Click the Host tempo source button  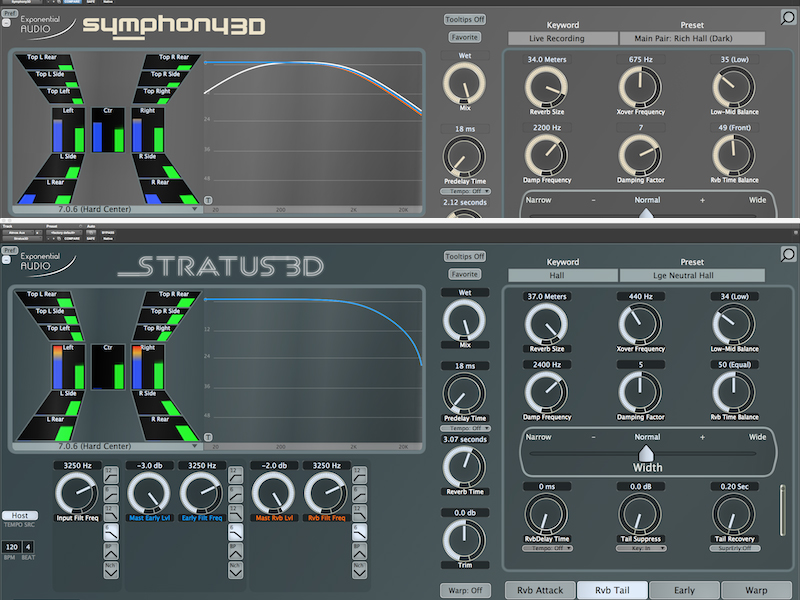pyautogui.click(x=18, y=516)
